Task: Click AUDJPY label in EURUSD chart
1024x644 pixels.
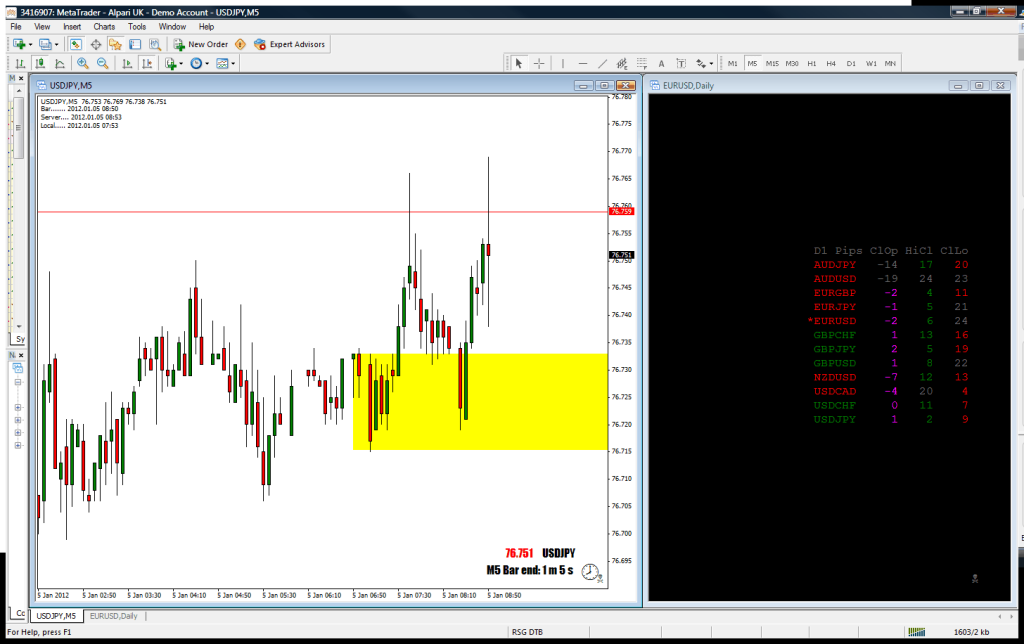Action: click(x=835, y=265)
